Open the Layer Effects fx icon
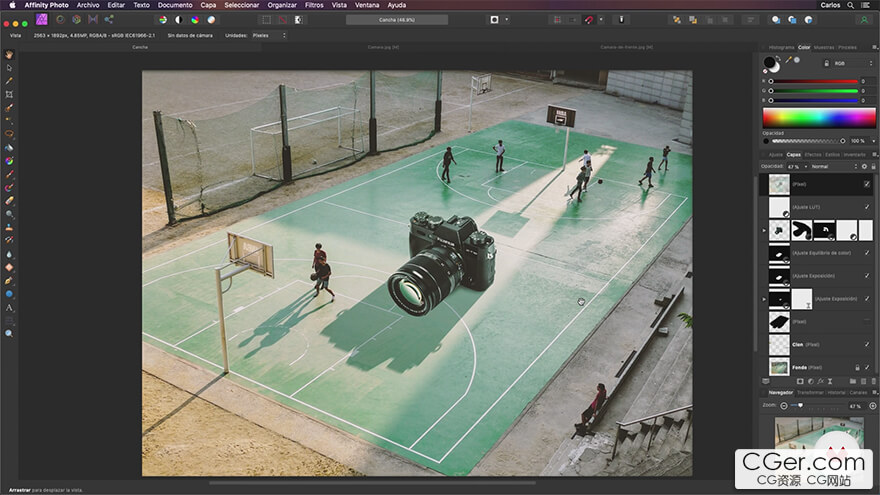880x495 pixels. coord(821,381)
